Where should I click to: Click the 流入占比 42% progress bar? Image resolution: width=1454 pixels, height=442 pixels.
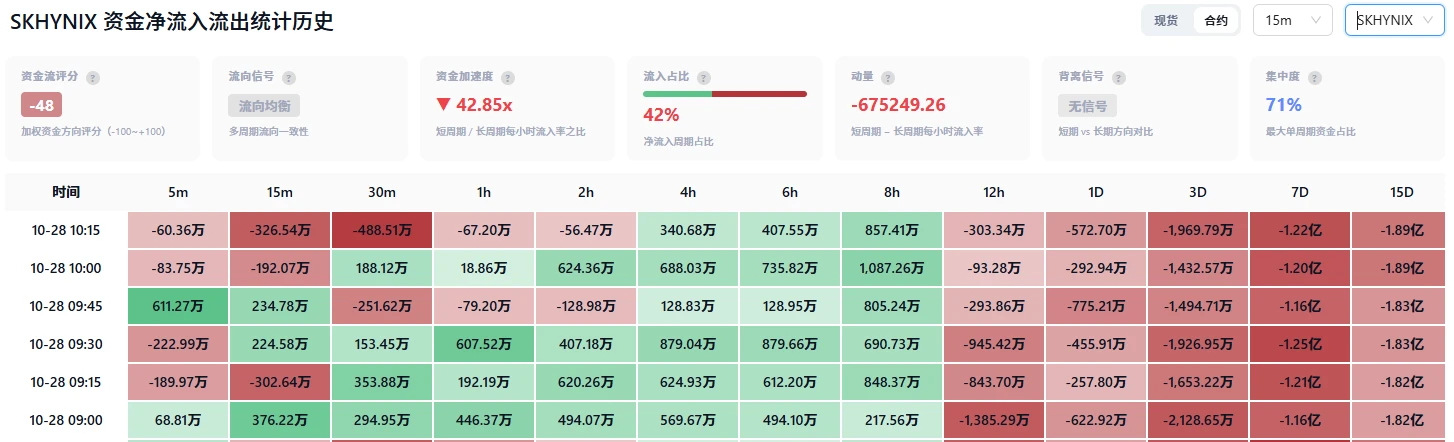point(725,94)
